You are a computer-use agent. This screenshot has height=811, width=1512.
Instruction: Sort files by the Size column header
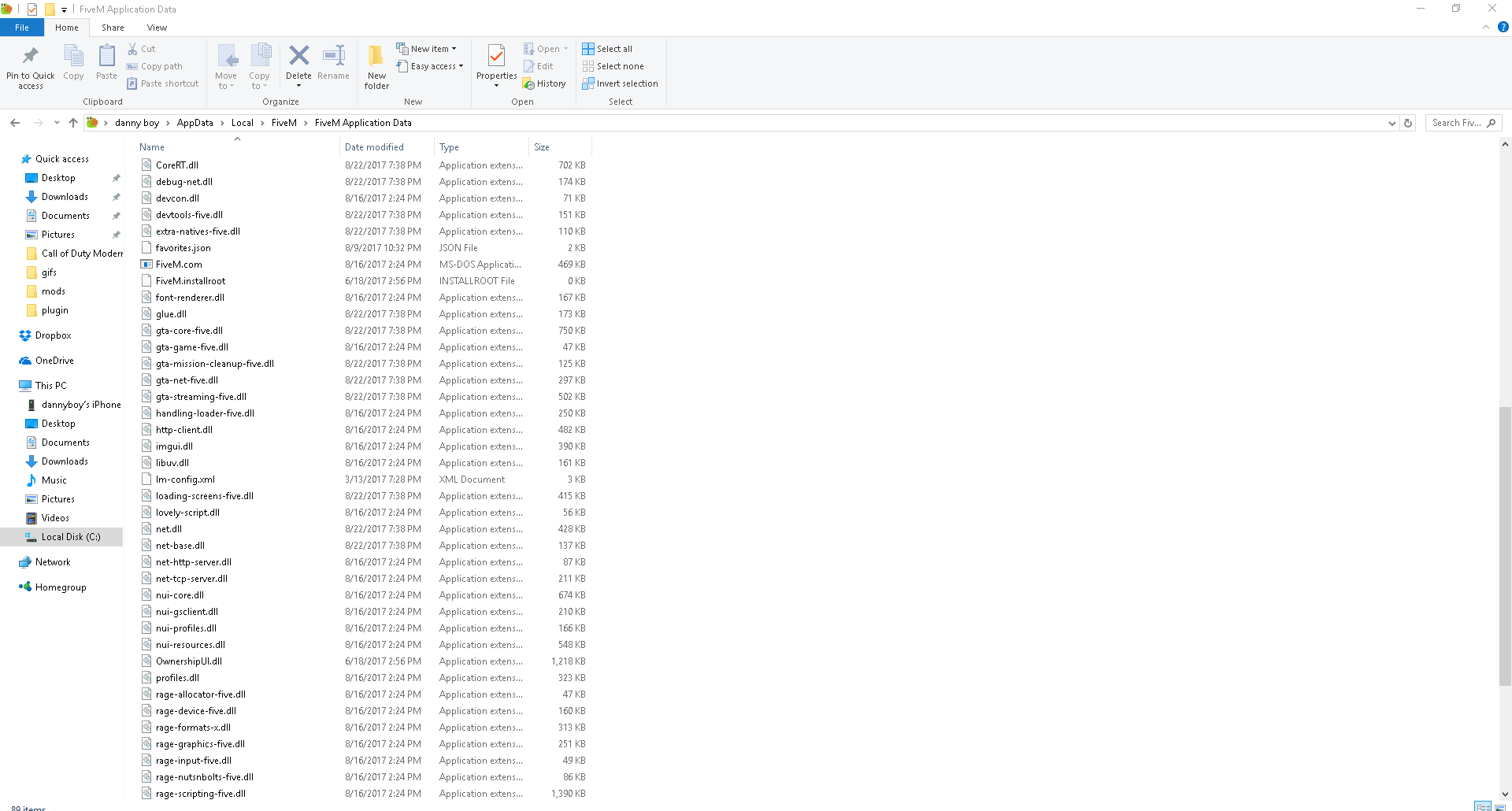pyautogui.click(x=560, y=147)
